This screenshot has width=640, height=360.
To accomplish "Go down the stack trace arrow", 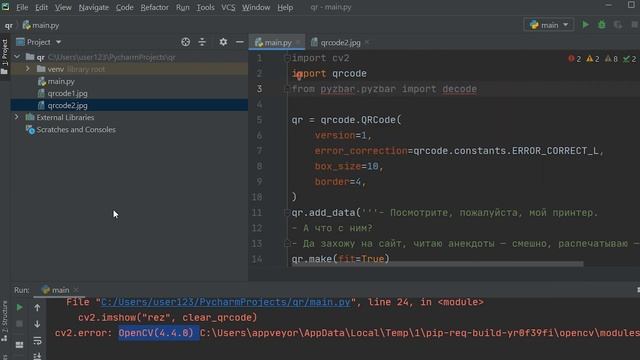I will [x=37, y=324].
